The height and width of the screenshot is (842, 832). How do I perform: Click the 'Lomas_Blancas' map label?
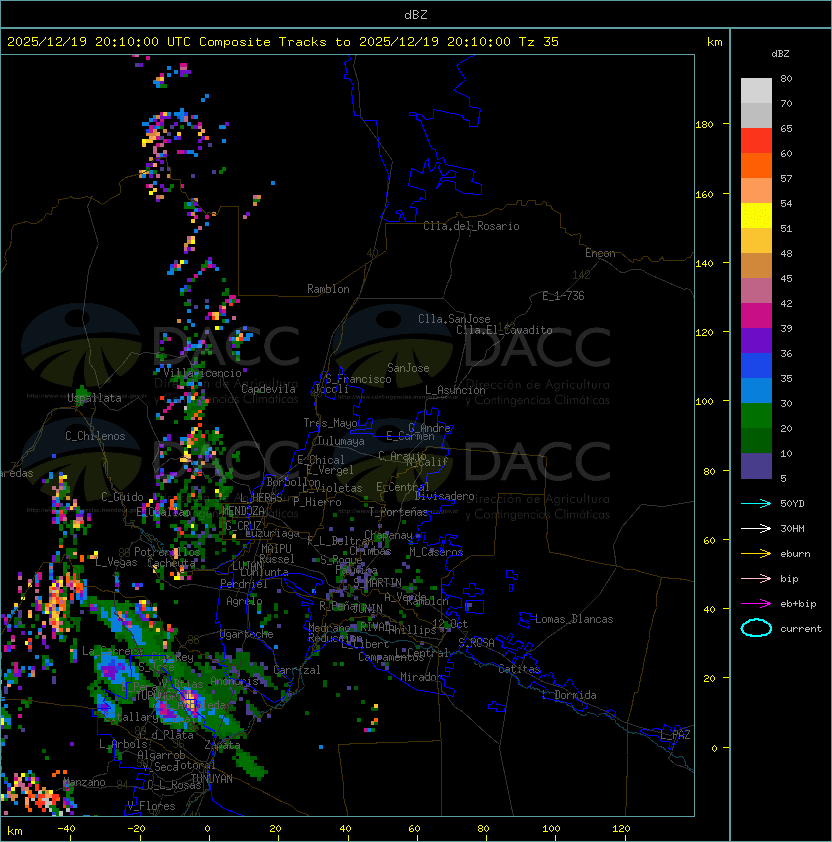coord(574,619)
